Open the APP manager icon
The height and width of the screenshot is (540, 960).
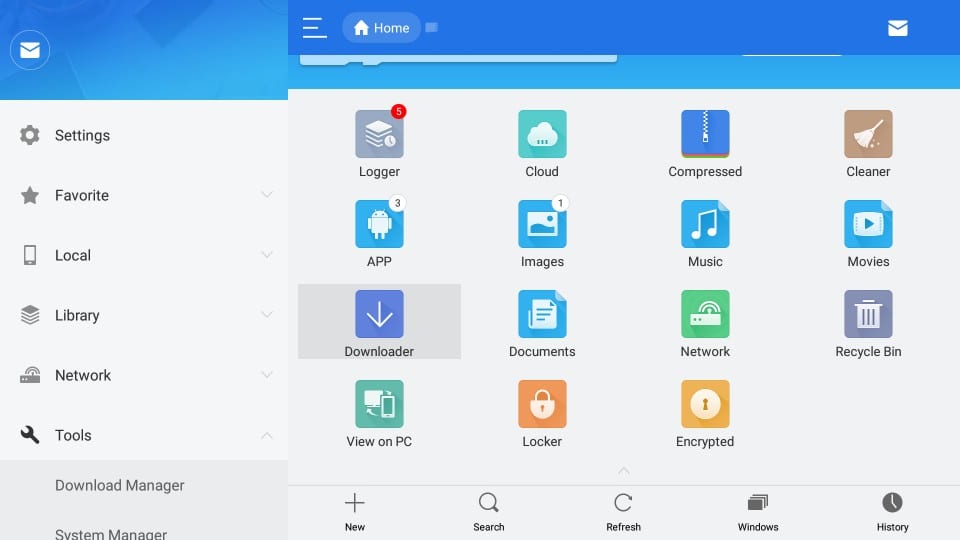coord(379,224)
